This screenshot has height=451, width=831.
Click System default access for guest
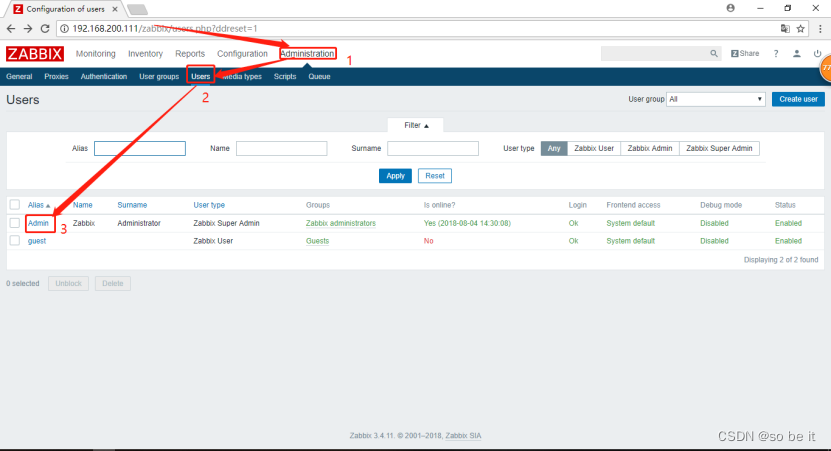coord(631,241)
